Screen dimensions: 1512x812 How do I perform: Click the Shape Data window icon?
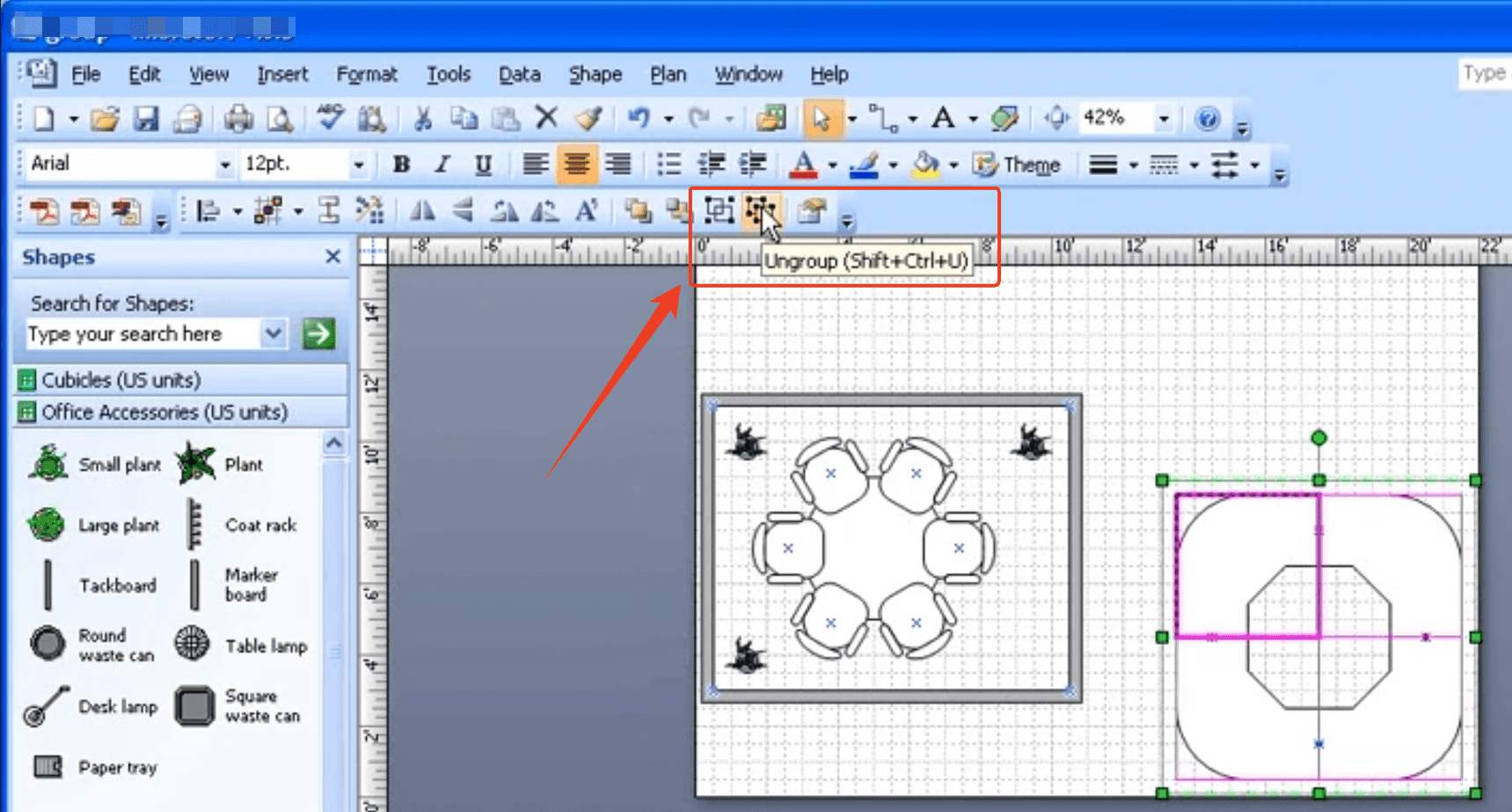[811, 211]
